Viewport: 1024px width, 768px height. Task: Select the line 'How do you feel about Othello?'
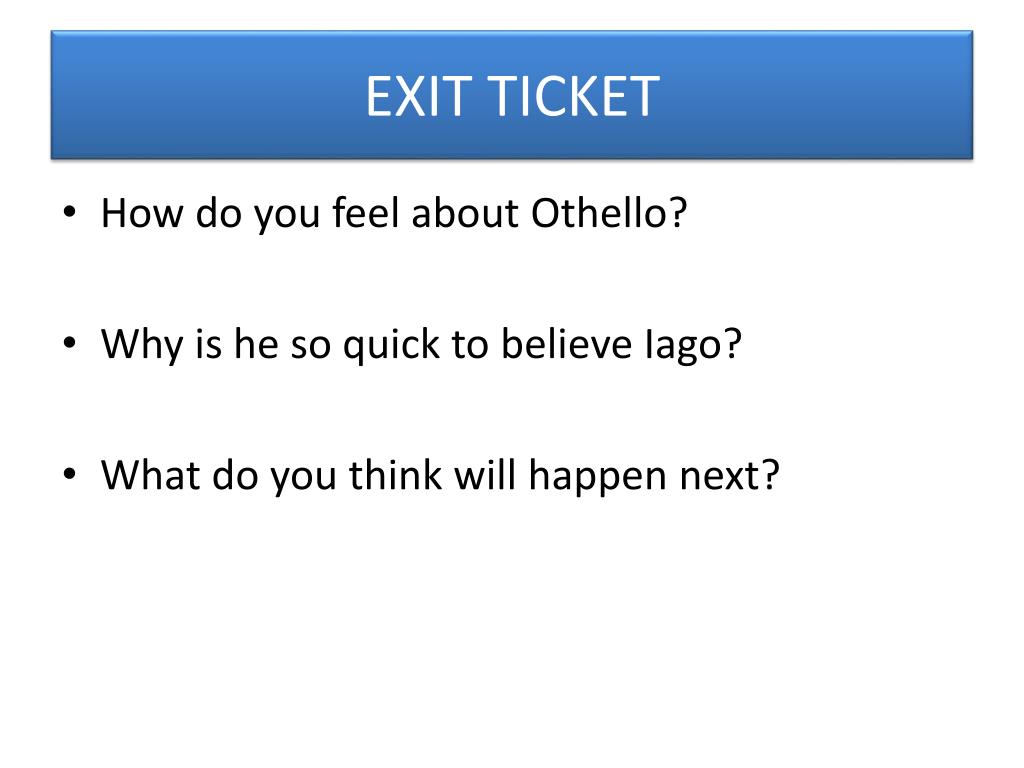pyautogui.click(x=394, y=213)
